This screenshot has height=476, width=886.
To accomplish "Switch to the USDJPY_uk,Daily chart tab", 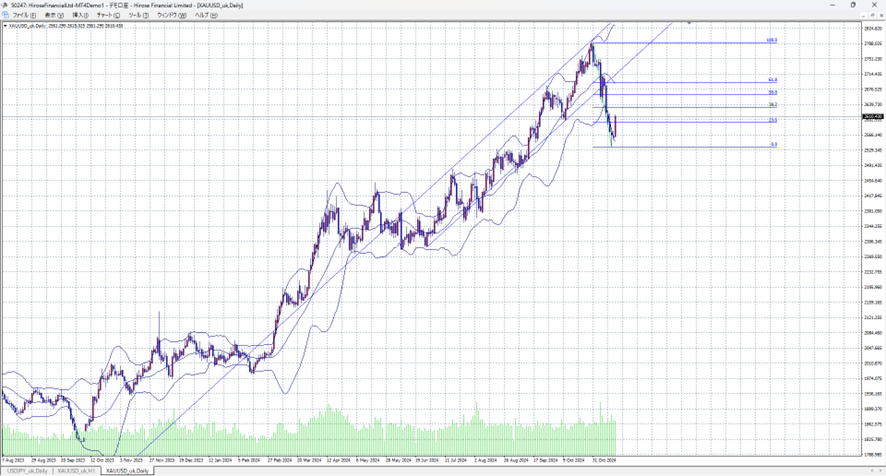I will pyautogui.click(x=27, y=470).
